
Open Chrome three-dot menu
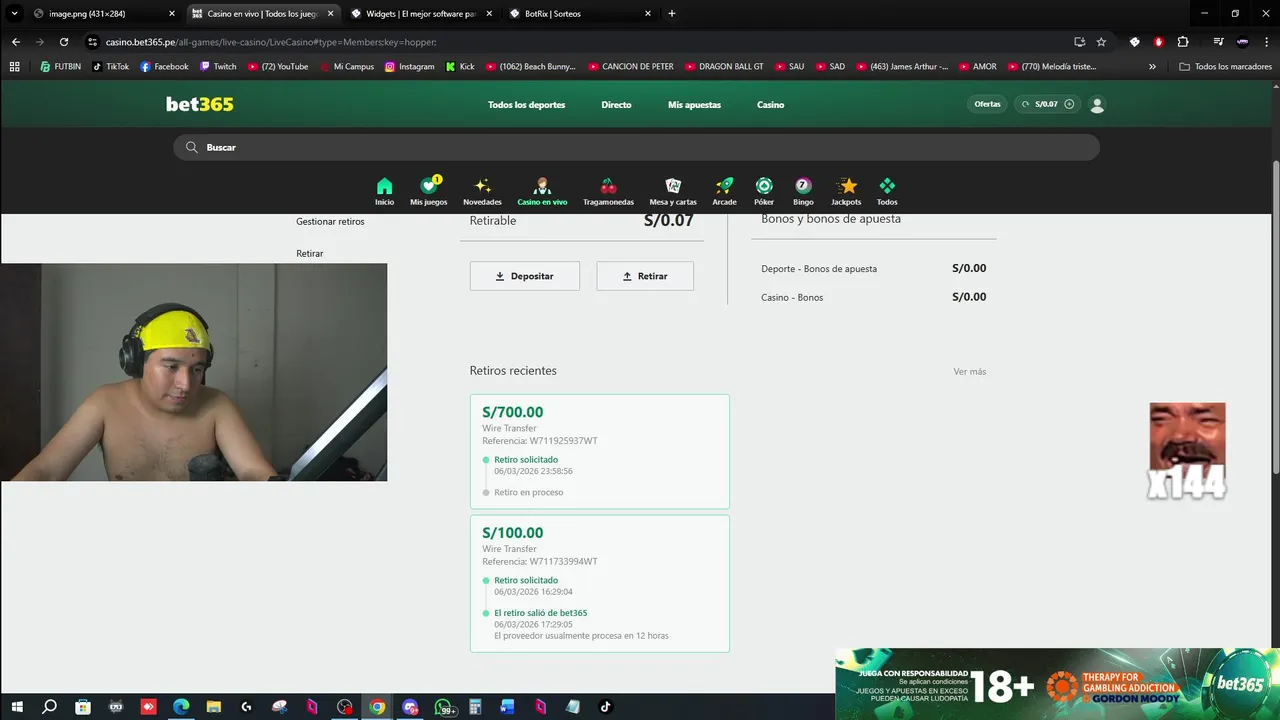[1265, 42]
